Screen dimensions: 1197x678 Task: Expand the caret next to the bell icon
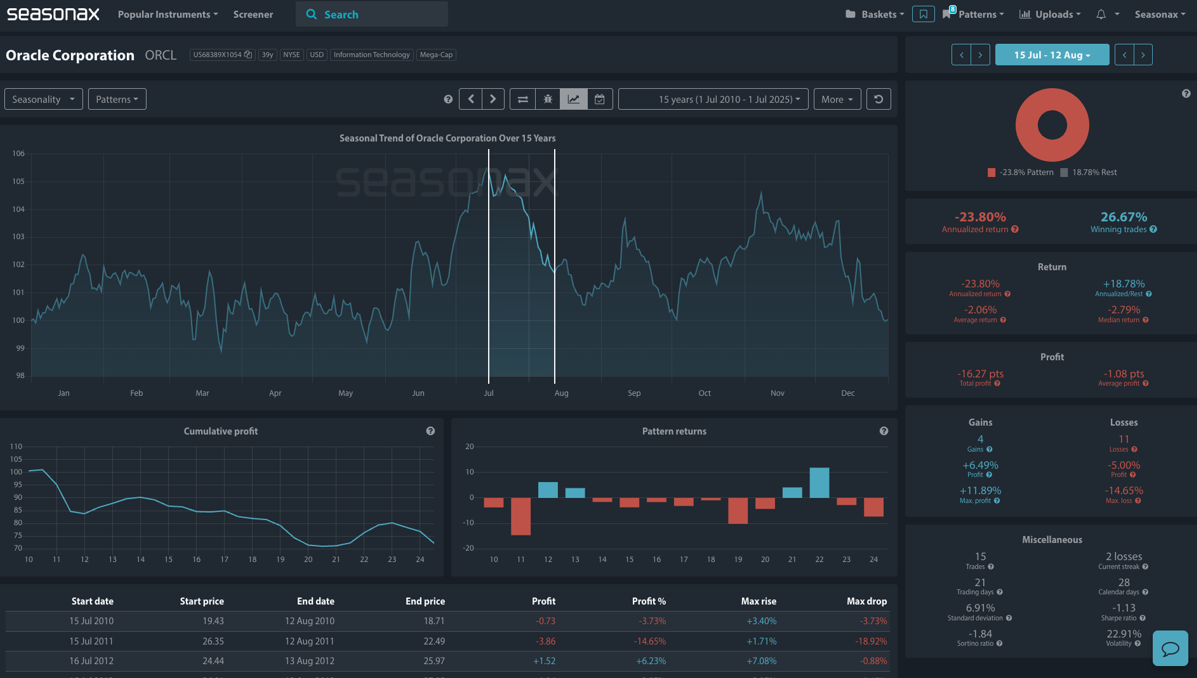click(1117, 15)
